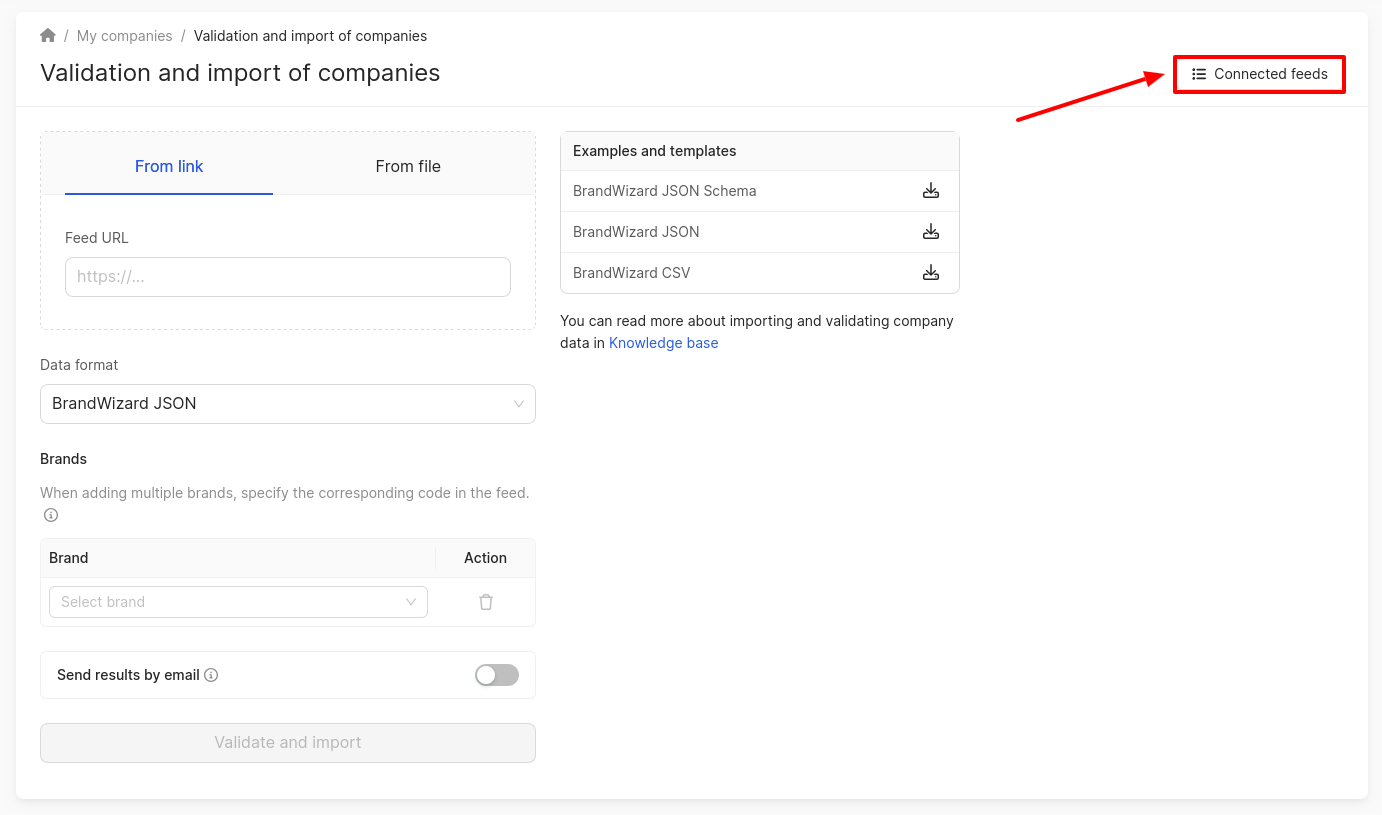Switch to the From file tab
This screenshot has width=1382, height=815.
[408, 167]
